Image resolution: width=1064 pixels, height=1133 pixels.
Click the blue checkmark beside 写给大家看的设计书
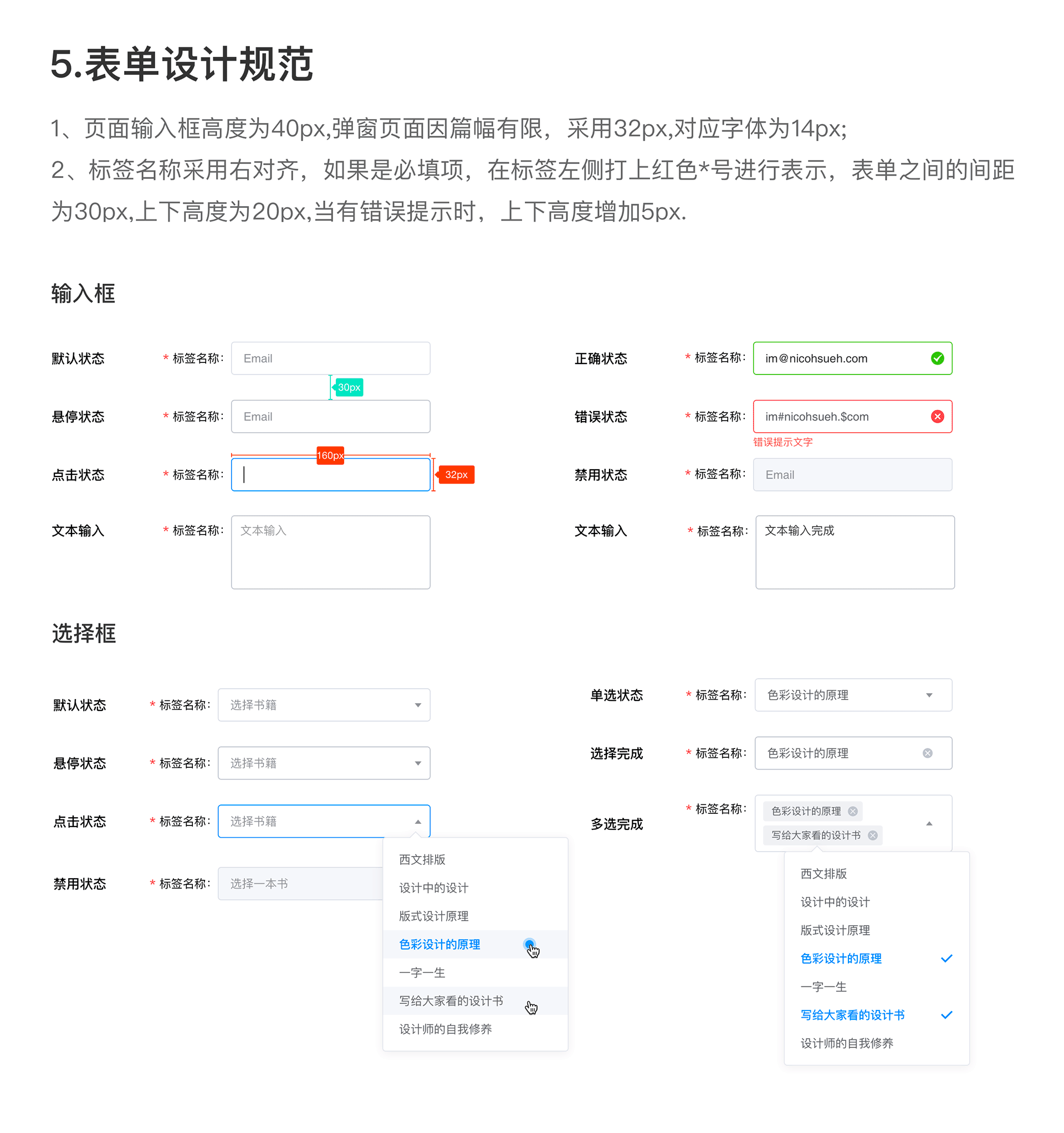[x=947, y=1014]
